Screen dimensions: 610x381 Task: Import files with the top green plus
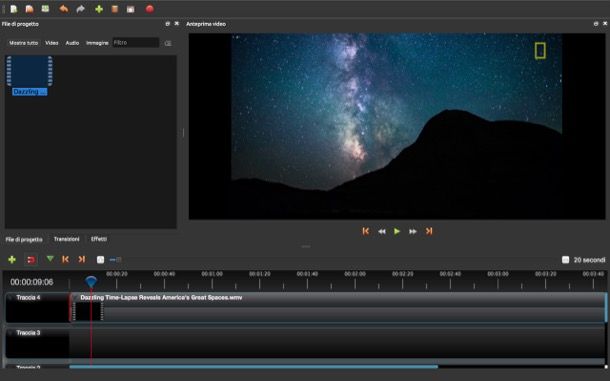coord(99,9)
